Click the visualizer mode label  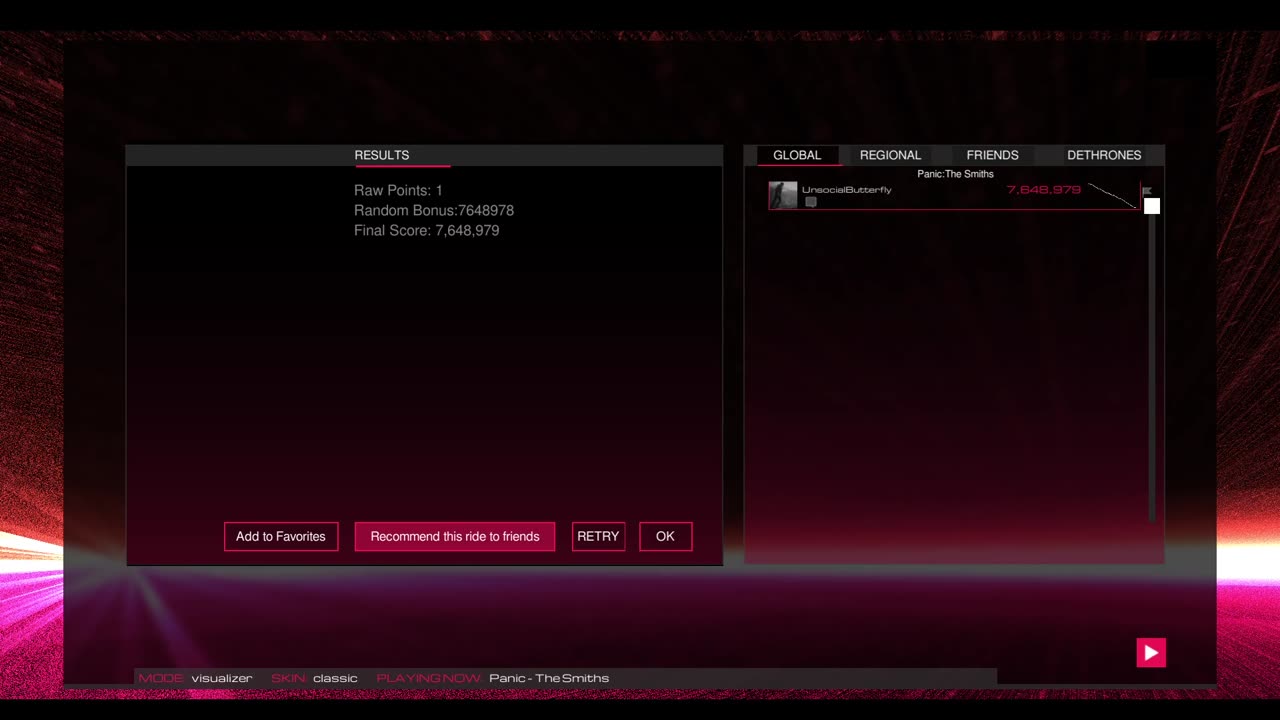point(222,678)
